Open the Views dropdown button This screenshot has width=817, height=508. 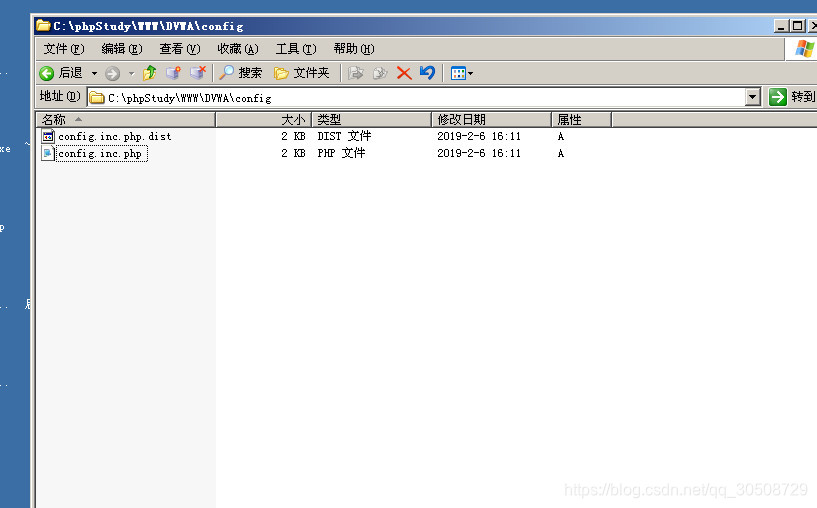click(x=462, y=73)
